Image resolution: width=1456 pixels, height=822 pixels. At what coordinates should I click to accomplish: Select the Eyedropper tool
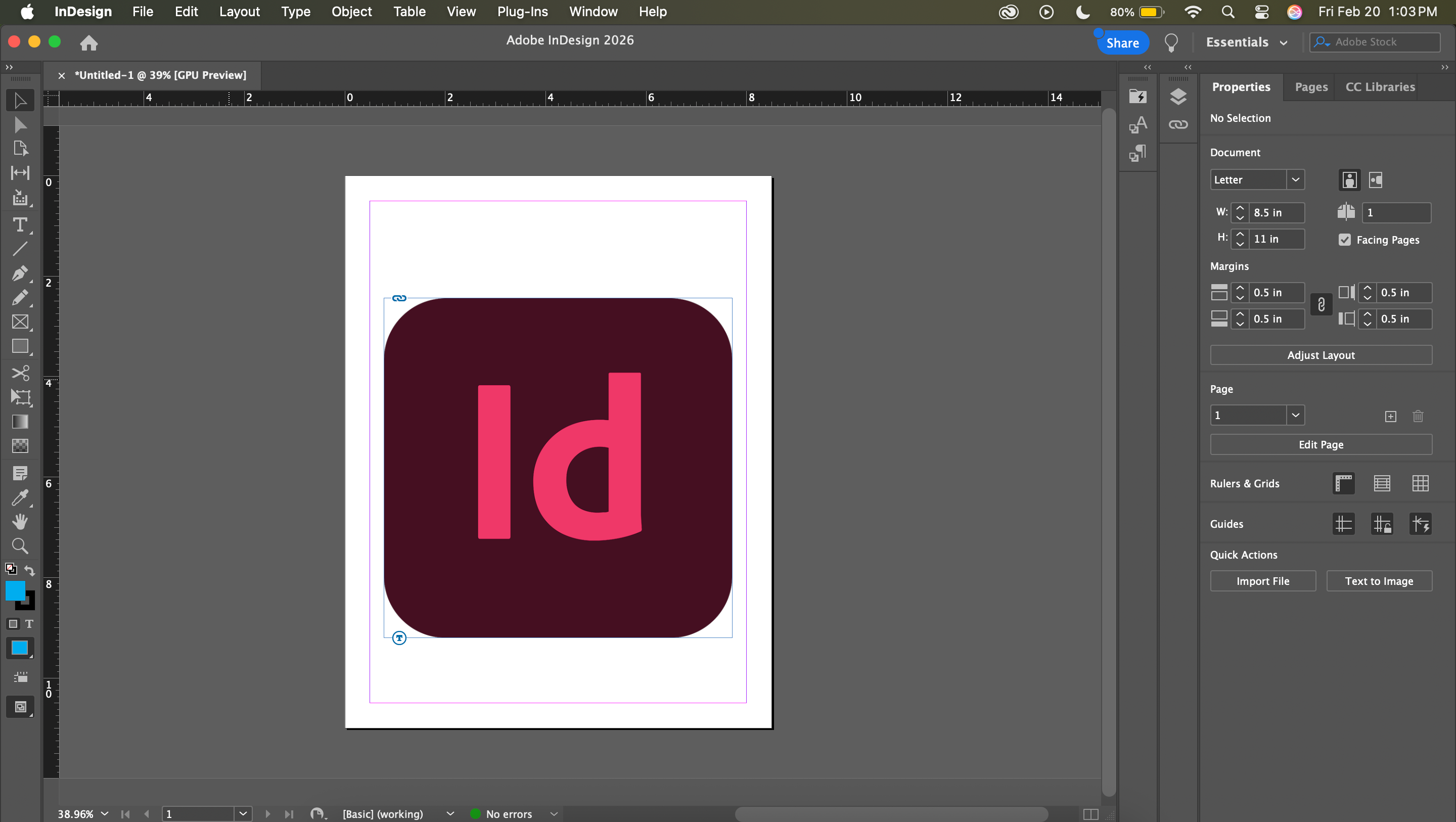[20, 497]
